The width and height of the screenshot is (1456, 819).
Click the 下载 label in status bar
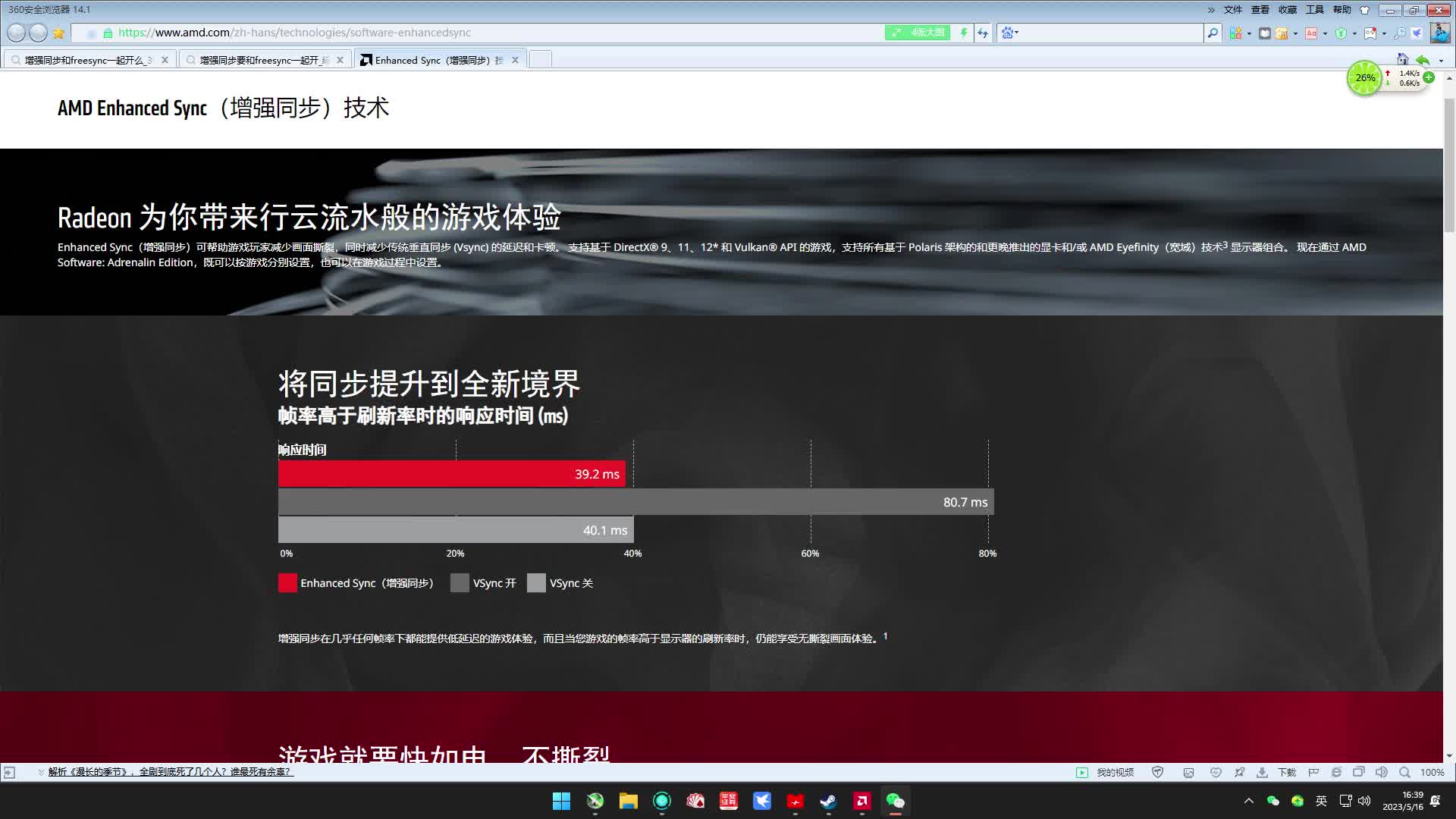coord(1287,772)
